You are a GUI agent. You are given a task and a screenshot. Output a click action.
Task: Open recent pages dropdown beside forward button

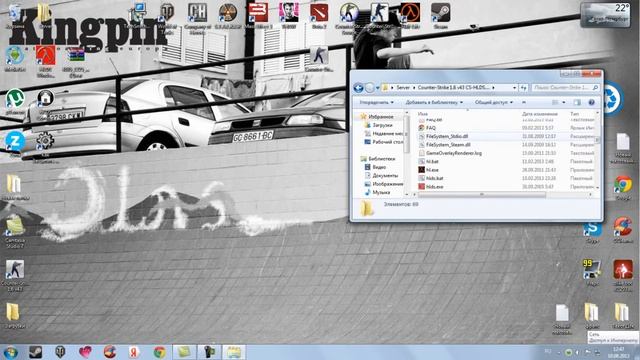[x=377, y=88]
